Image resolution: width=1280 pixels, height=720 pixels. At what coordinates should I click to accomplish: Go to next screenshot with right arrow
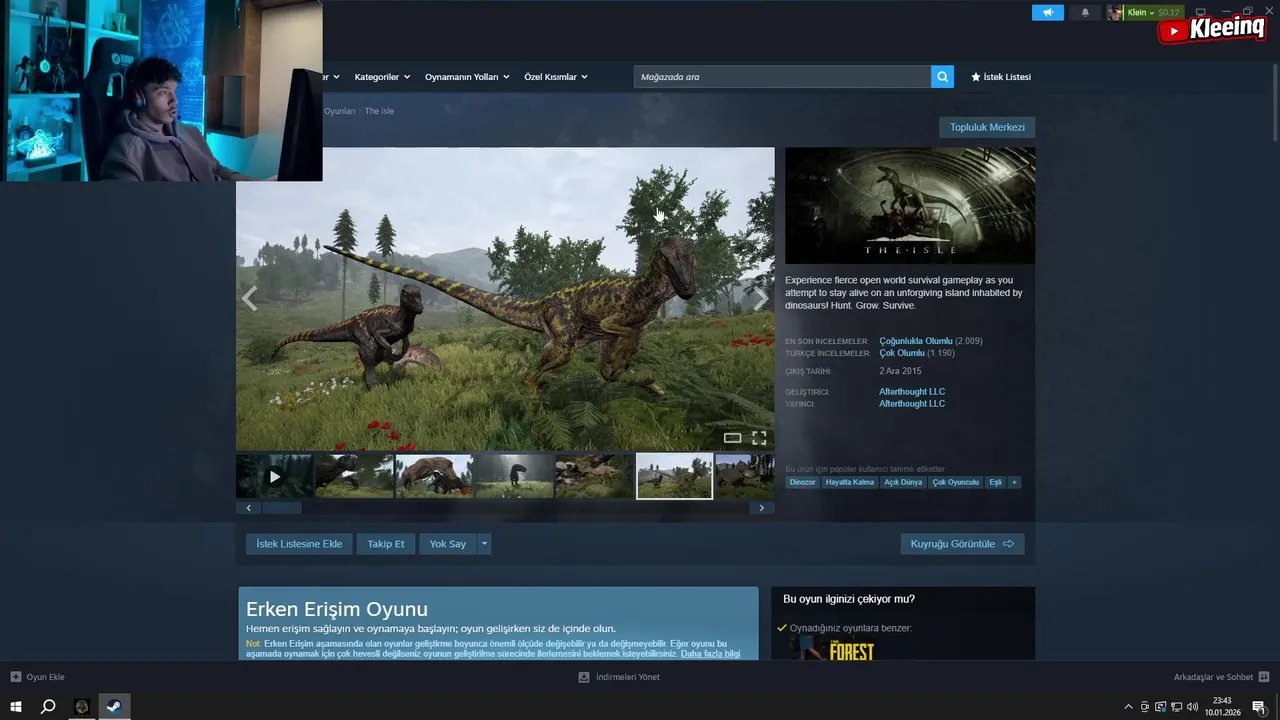pyautogui.click(x=761, y=298)
